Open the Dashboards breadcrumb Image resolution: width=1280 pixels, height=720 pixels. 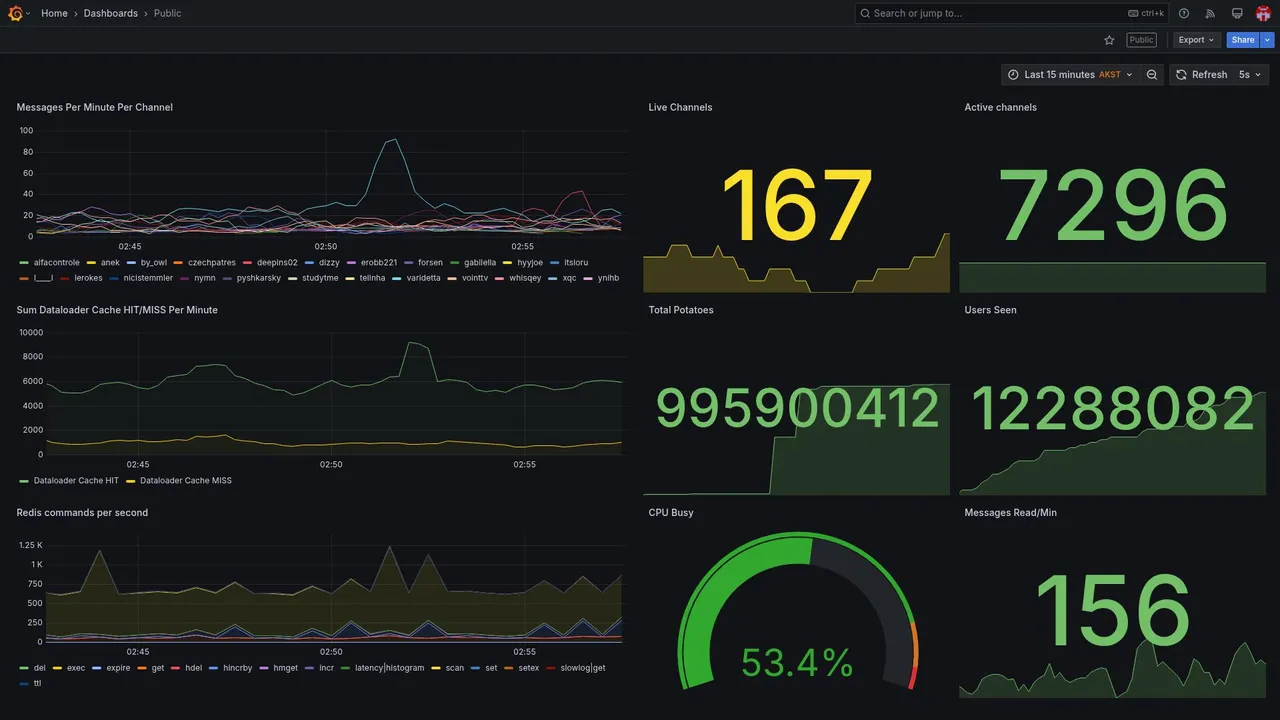111,13
